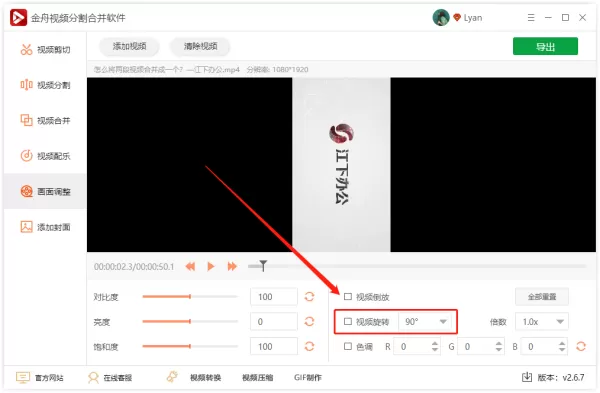The image size is (600, 393).
Task: Click the version download icon in footer
Action: click(527, 377)
